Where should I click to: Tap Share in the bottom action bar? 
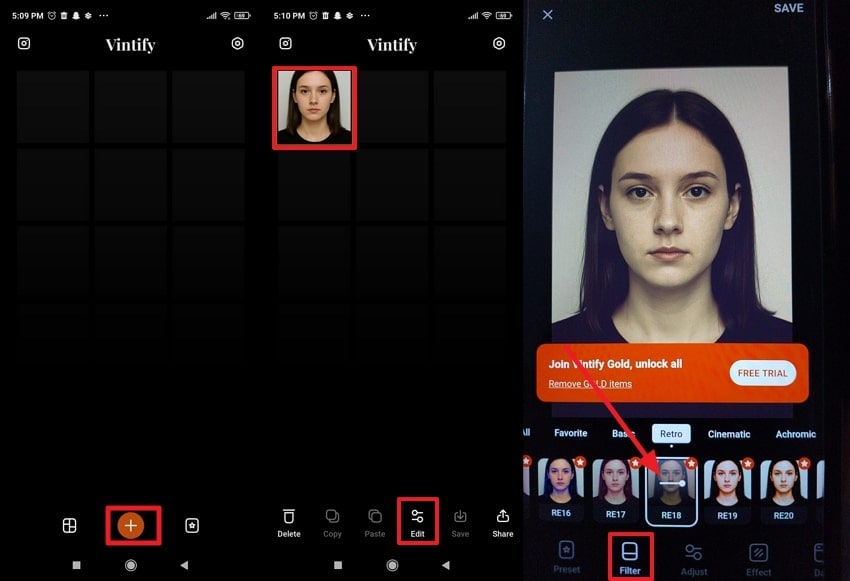click(x=503, y=524)
